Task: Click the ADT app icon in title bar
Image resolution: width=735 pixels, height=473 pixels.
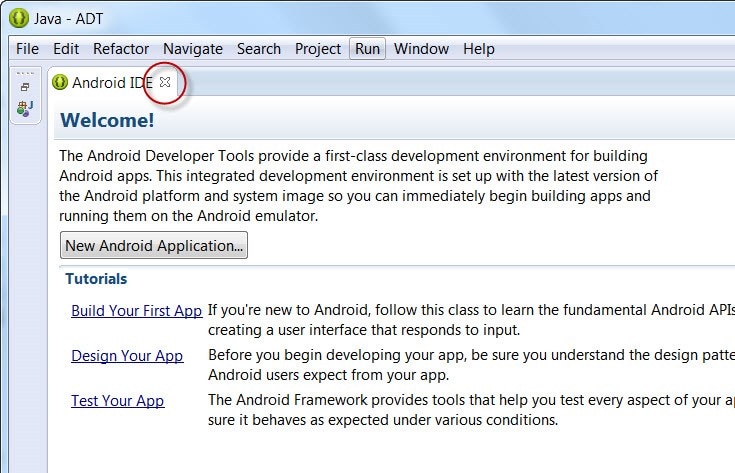Action: 19,18
